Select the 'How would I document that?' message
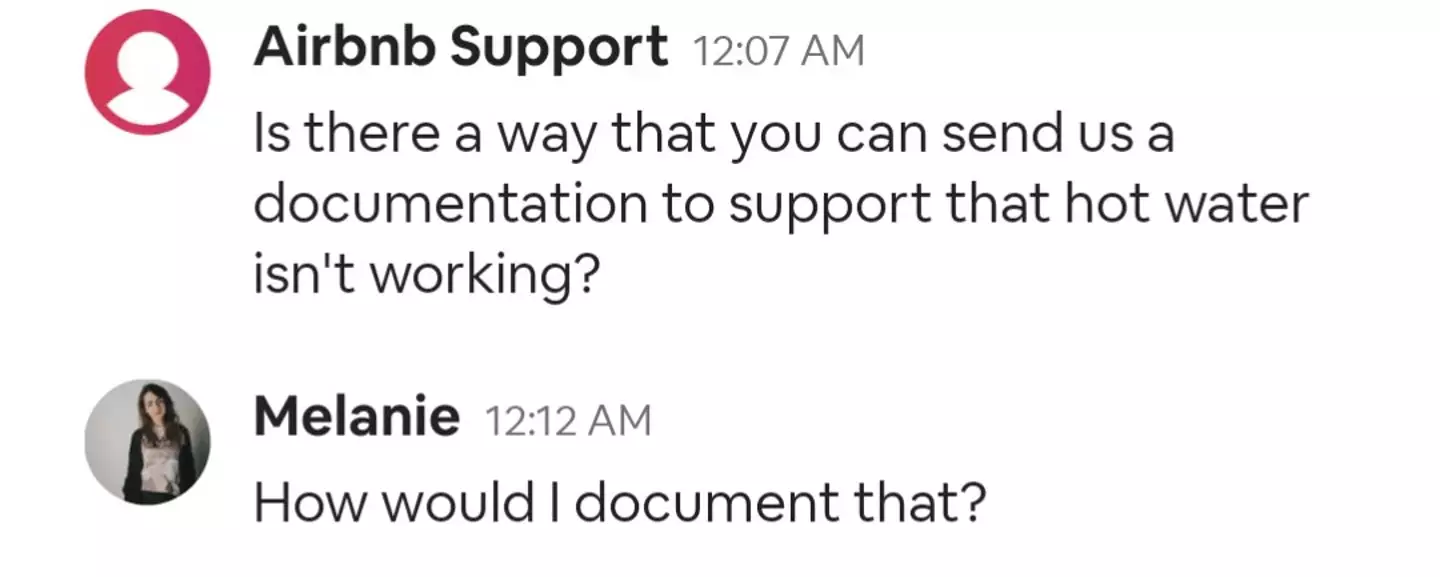This screenshot has width=1440, height=577. pos(620,502)
